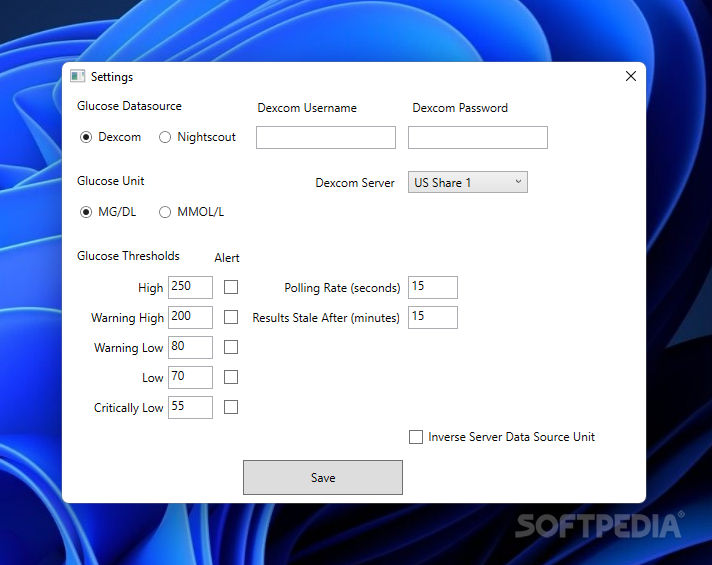
Task: Click the Polling Rate seconds field
Action: point(433,287)
